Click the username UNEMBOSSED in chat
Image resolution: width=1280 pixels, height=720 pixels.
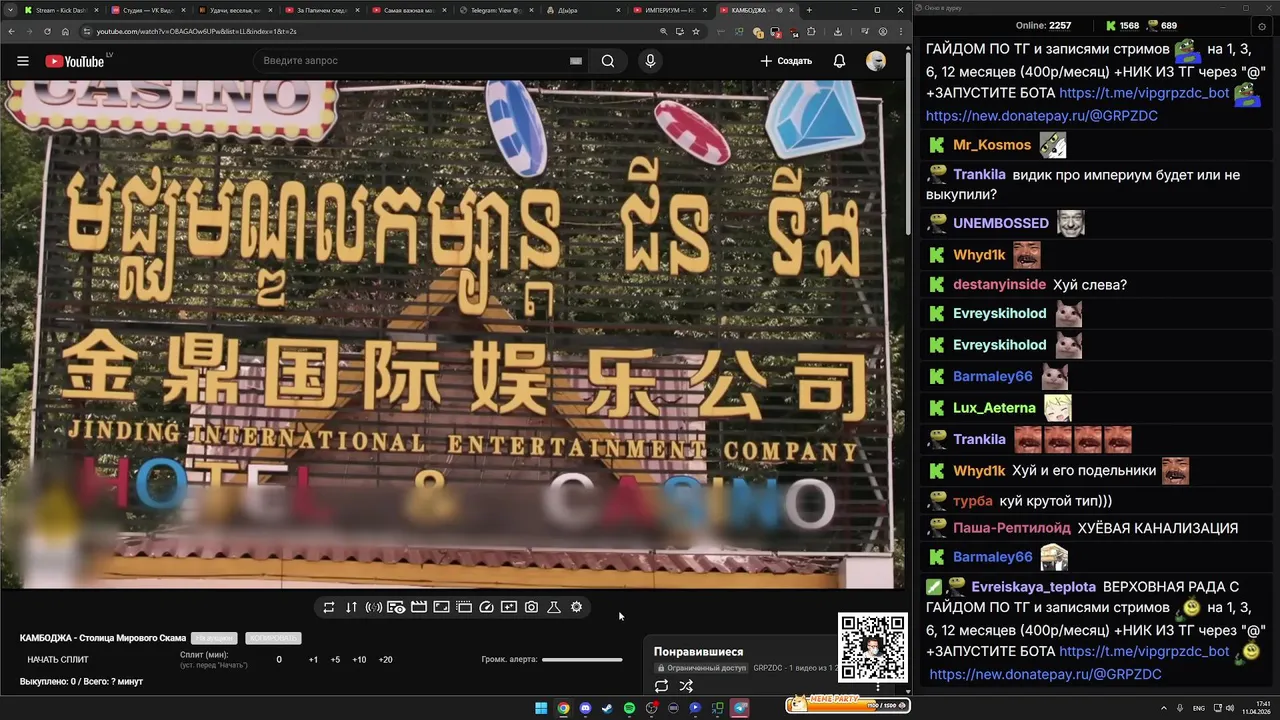(x=1001, y=223)
